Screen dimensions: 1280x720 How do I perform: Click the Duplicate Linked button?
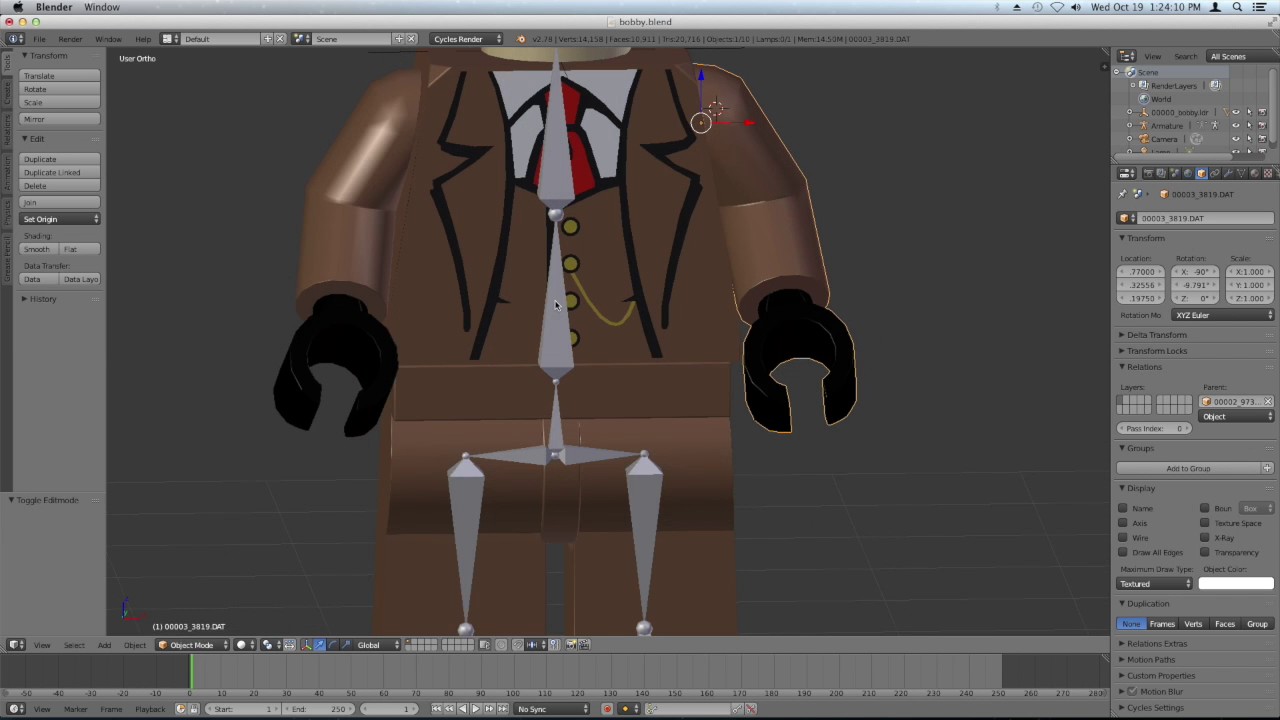click(60, 173)
